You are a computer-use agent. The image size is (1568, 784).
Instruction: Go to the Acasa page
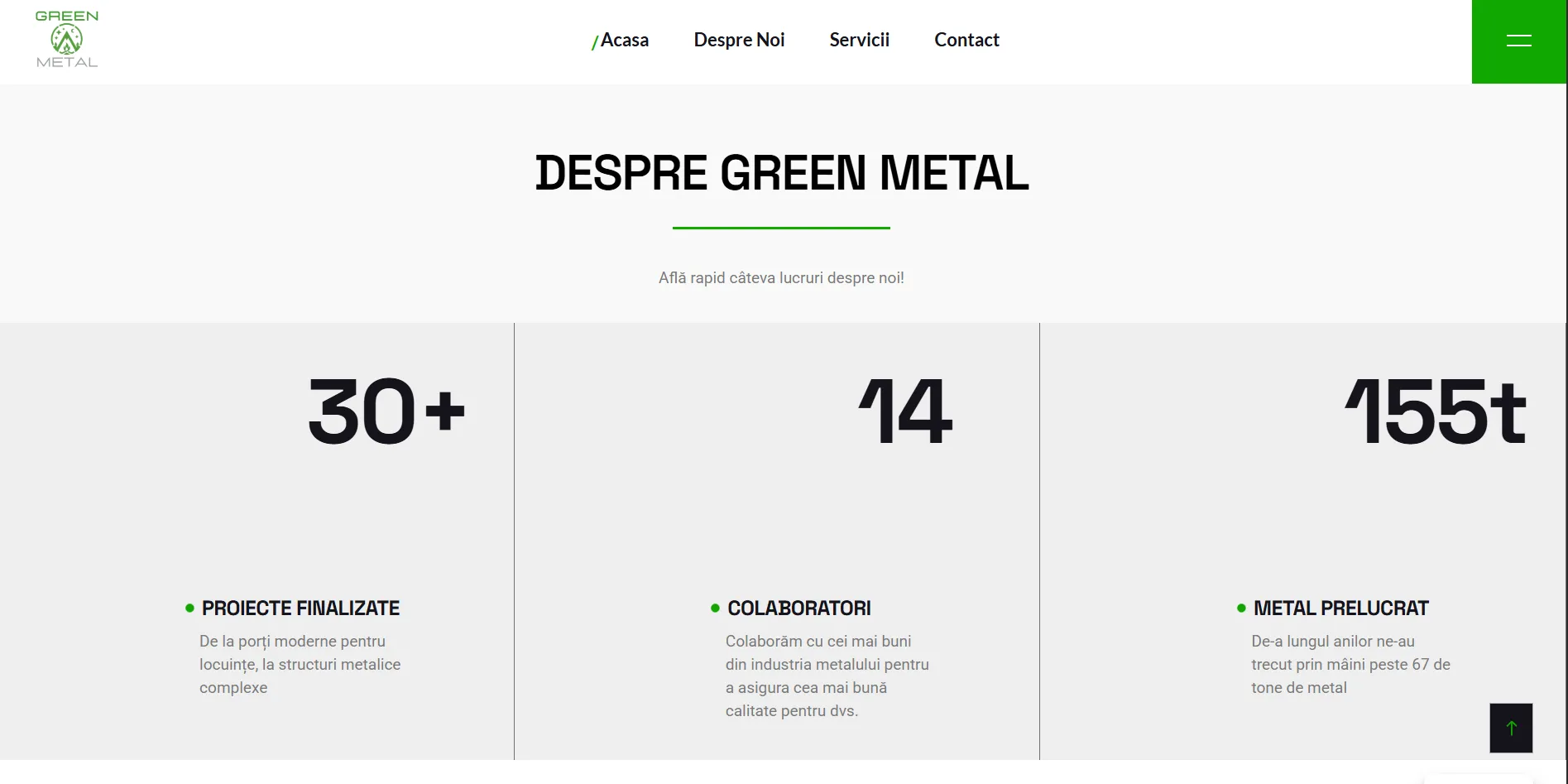(x=624, y=40)
